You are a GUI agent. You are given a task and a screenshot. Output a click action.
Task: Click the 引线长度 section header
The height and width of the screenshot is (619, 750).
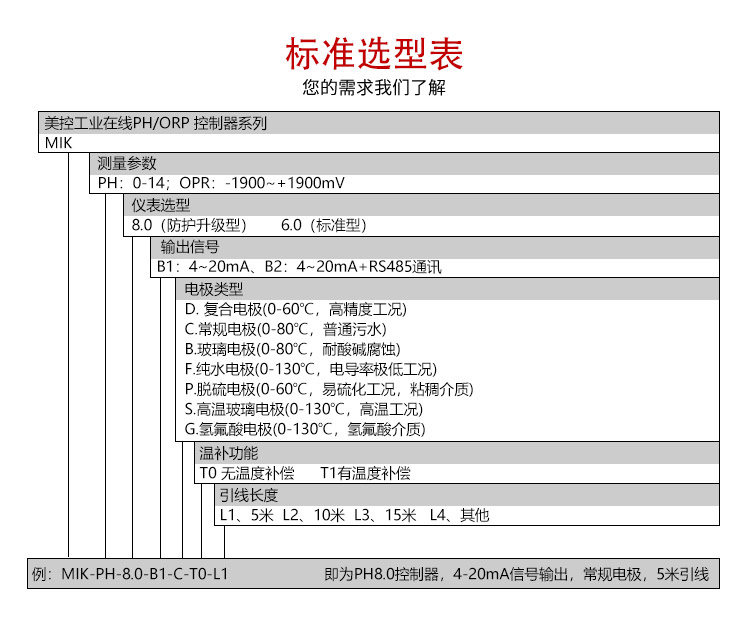coord(249,495)
